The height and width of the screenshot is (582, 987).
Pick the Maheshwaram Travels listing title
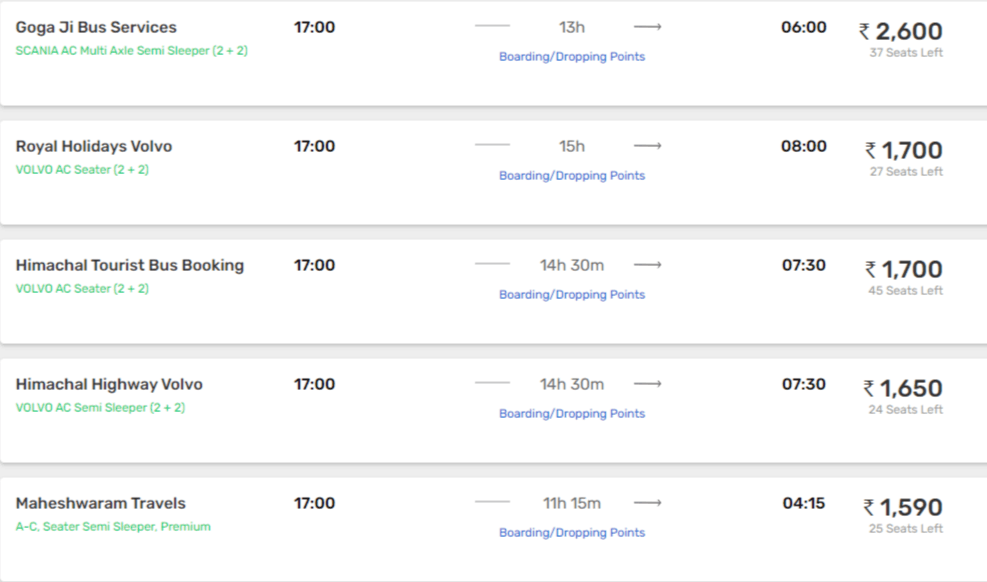pyautogui.click(x=101, y=503)
